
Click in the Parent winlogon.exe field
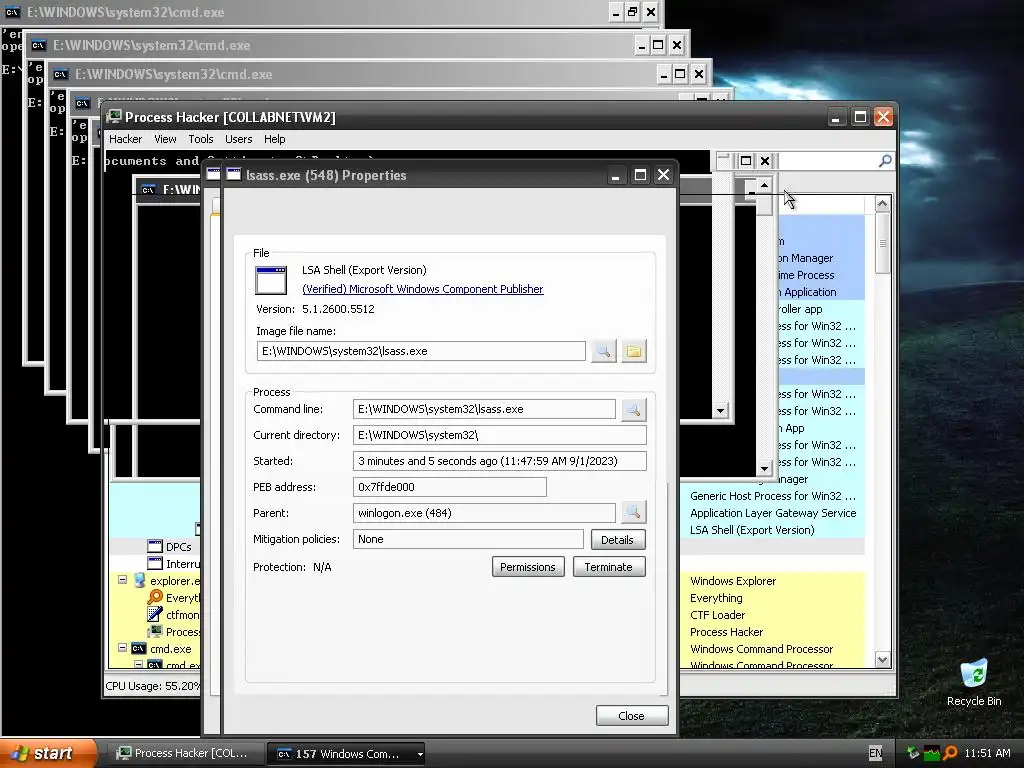tap(484, 513)
